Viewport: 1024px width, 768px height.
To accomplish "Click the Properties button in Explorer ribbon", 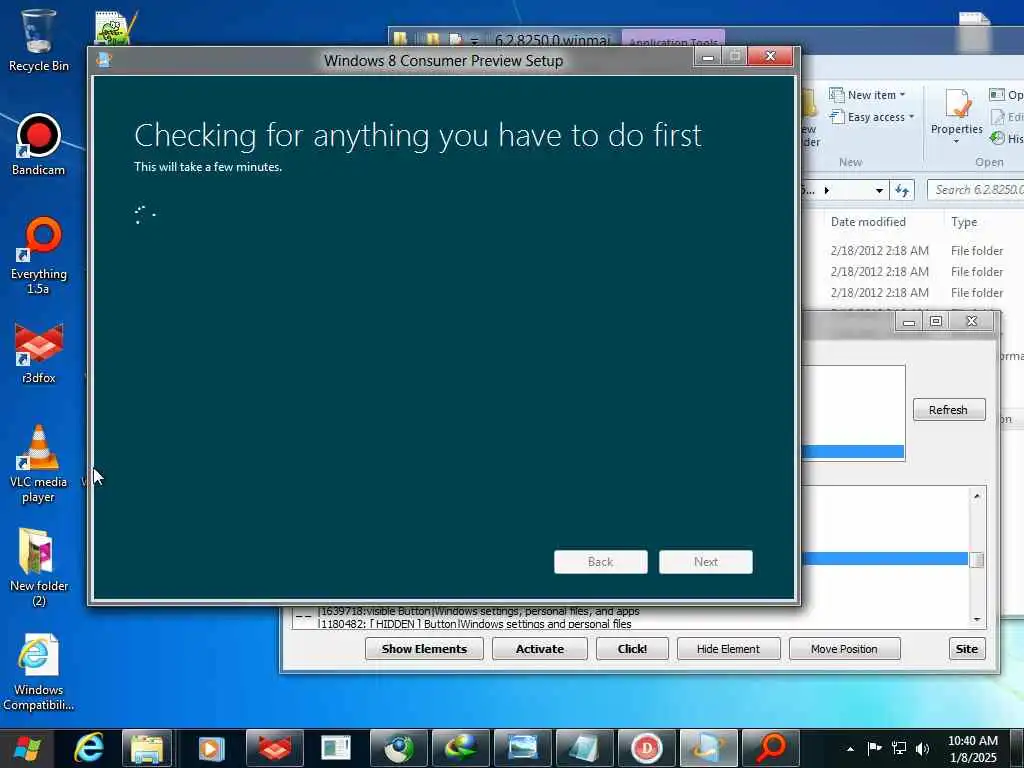I will pos(957,116).
